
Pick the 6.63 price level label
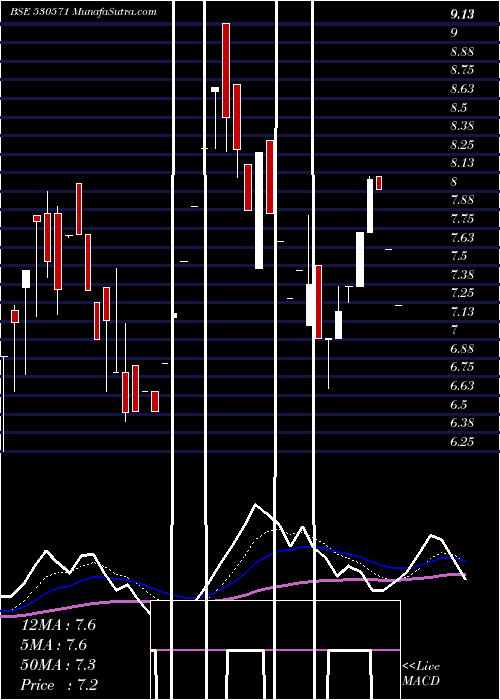tap(462, 386)
